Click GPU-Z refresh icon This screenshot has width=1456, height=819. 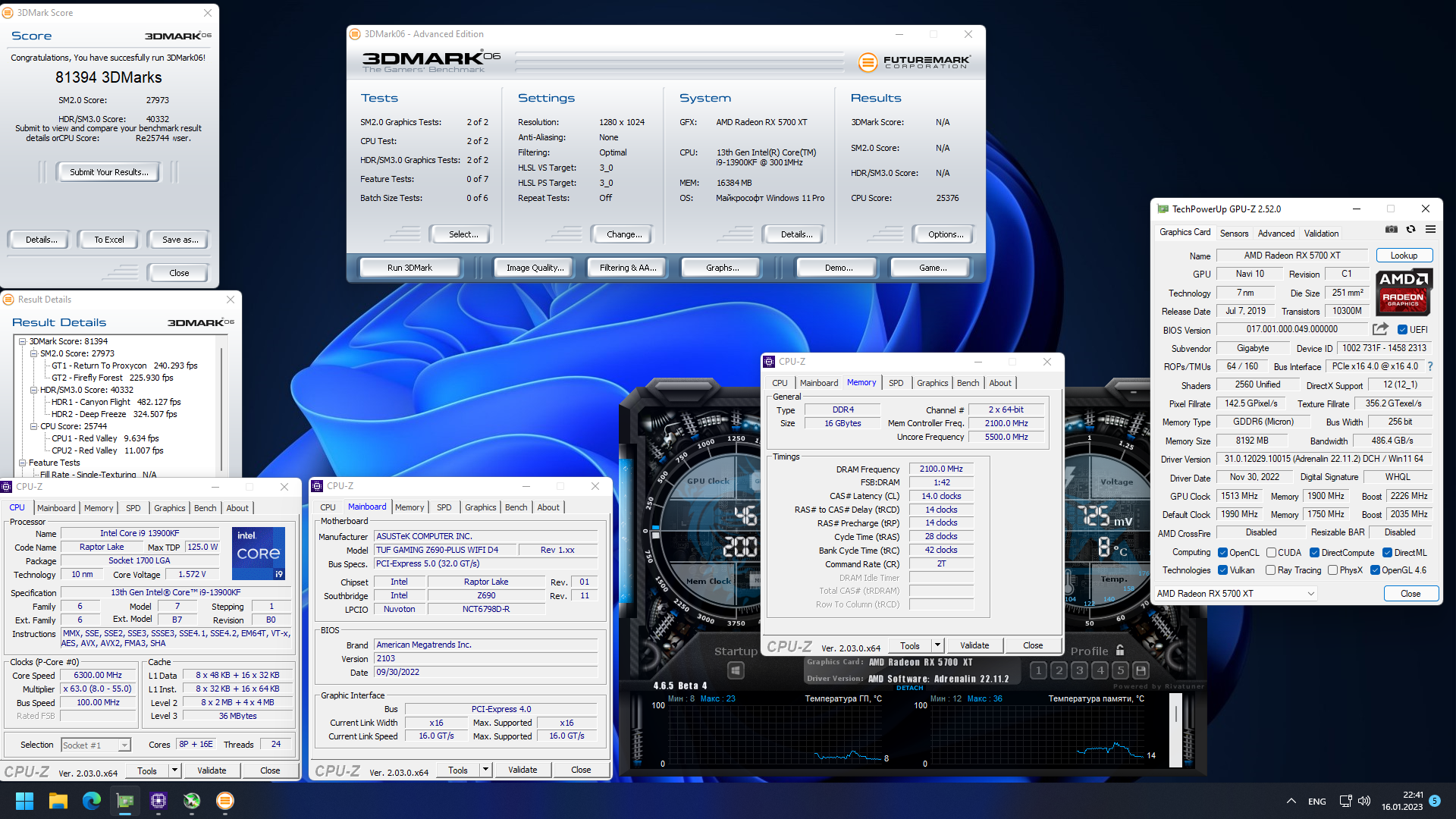coord(1410,230)
